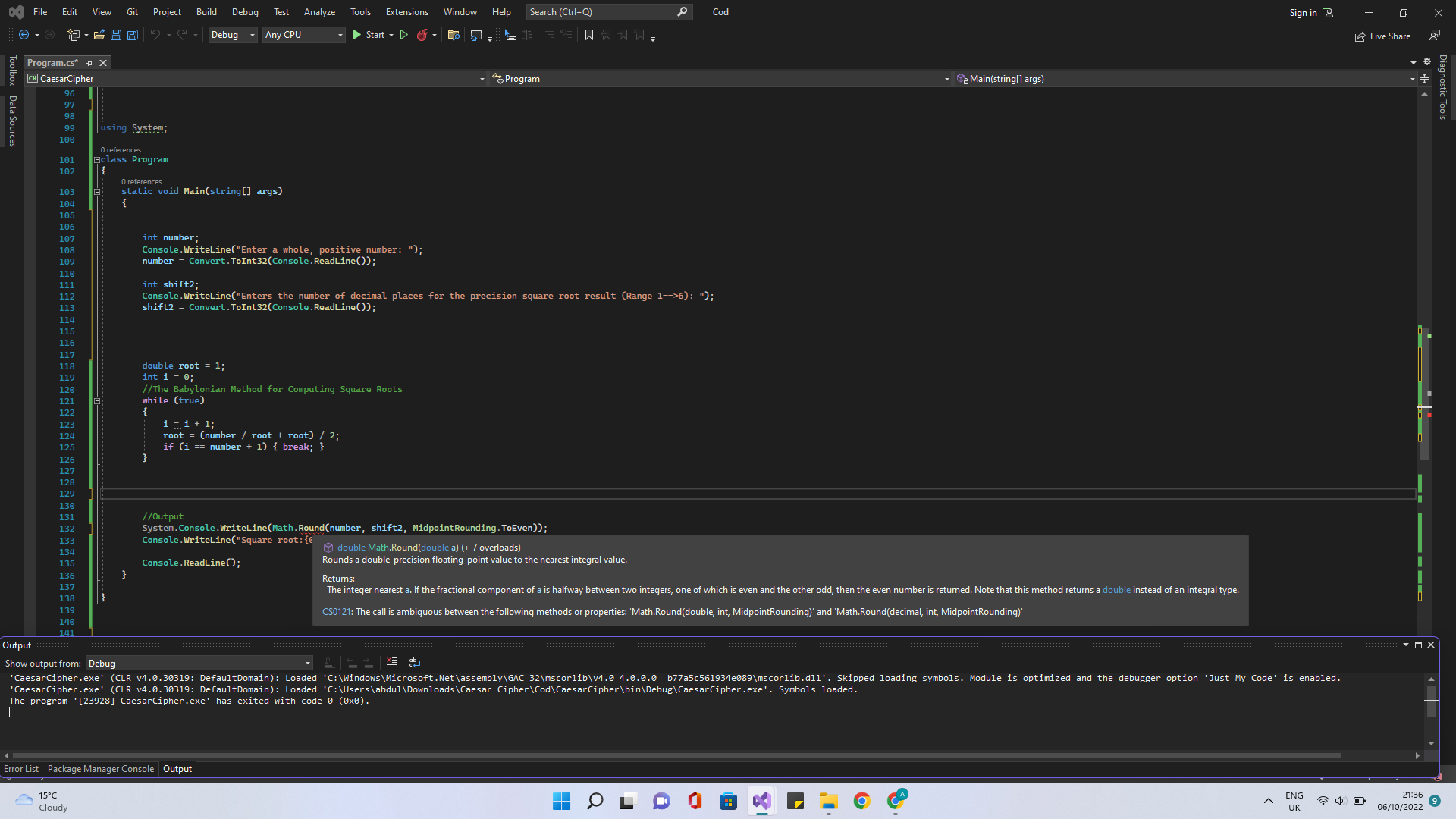Click the toolbar bookmark icon
The image size is (1456, 819).
tap(589, 35)
